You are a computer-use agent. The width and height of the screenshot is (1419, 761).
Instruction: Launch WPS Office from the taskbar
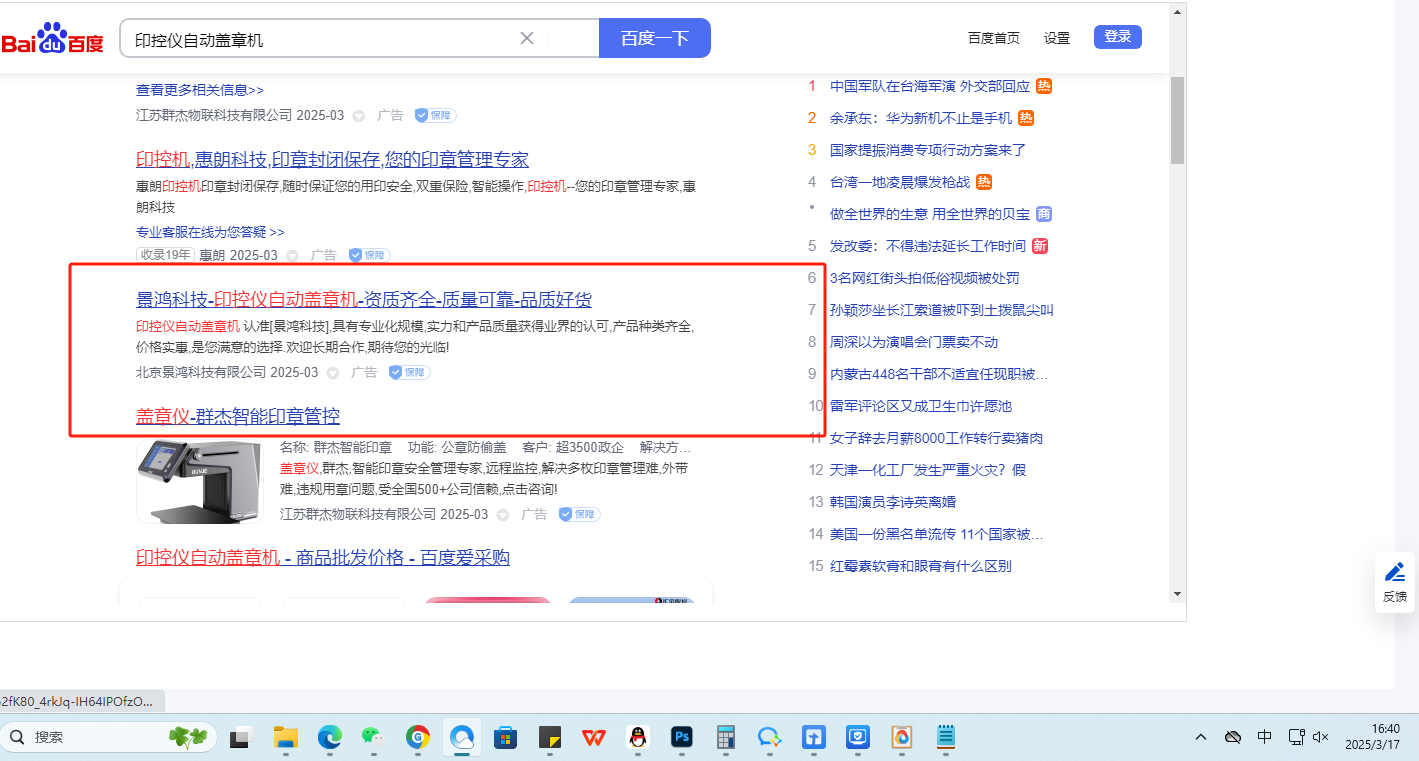[x=594, y=737]
